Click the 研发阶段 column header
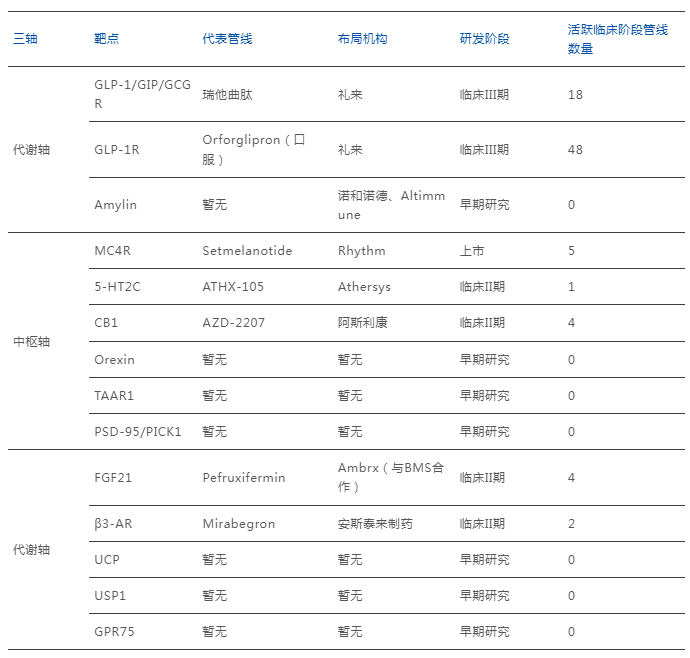Screen dimensions: 690x658 coord(484,39)
